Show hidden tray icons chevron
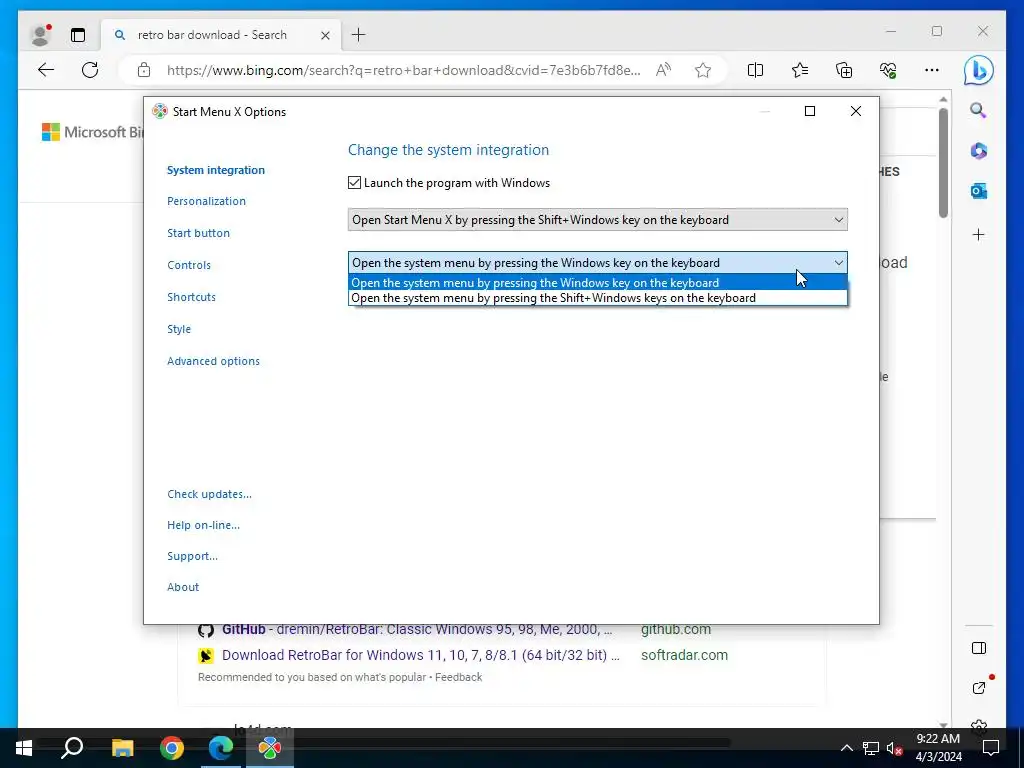The image size is (1024, 768). (x=846, y=748)
